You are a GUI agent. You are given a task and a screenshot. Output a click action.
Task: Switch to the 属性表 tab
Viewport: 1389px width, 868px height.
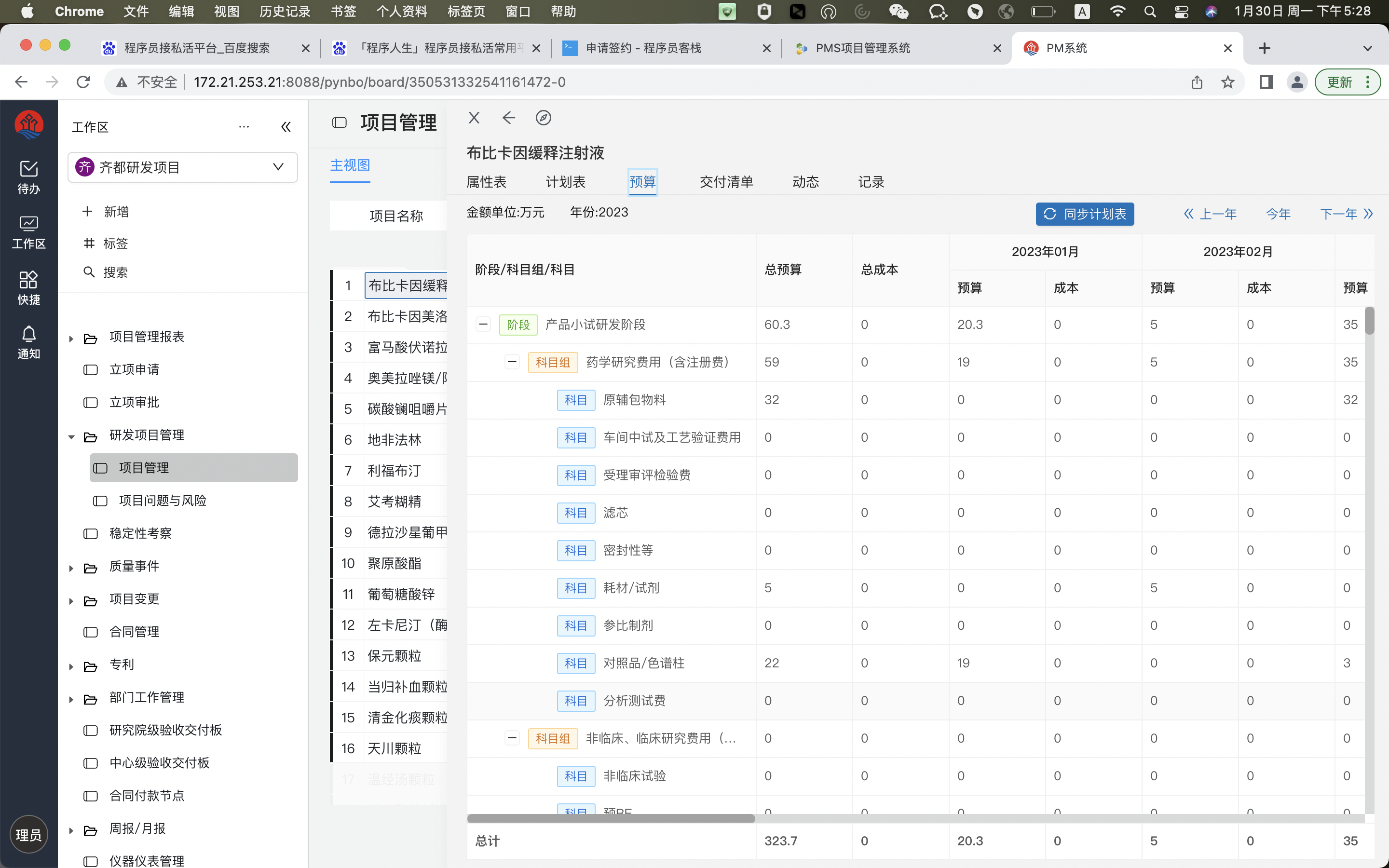tap(486, 182)
